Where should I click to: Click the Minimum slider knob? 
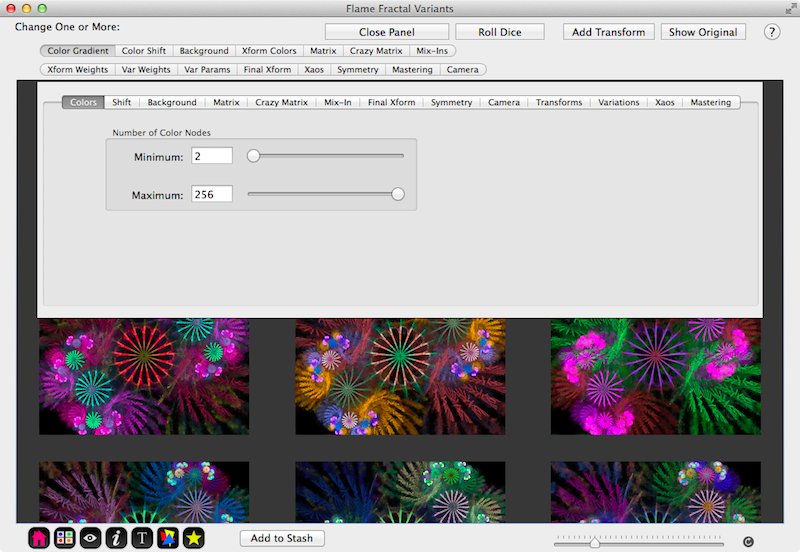pos(254,156)
